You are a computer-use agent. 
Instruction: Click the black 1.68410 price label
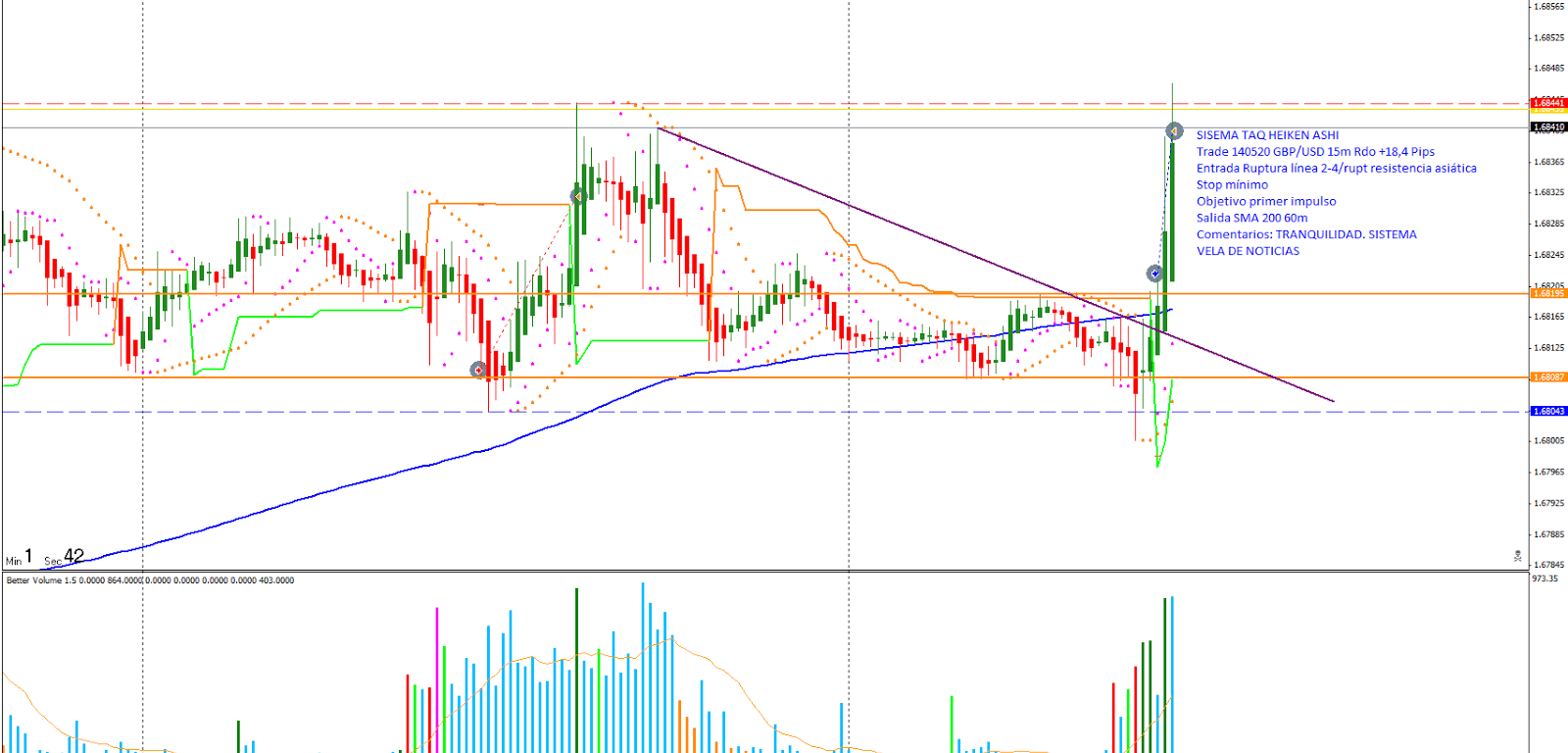click(x=1548, y=126)
